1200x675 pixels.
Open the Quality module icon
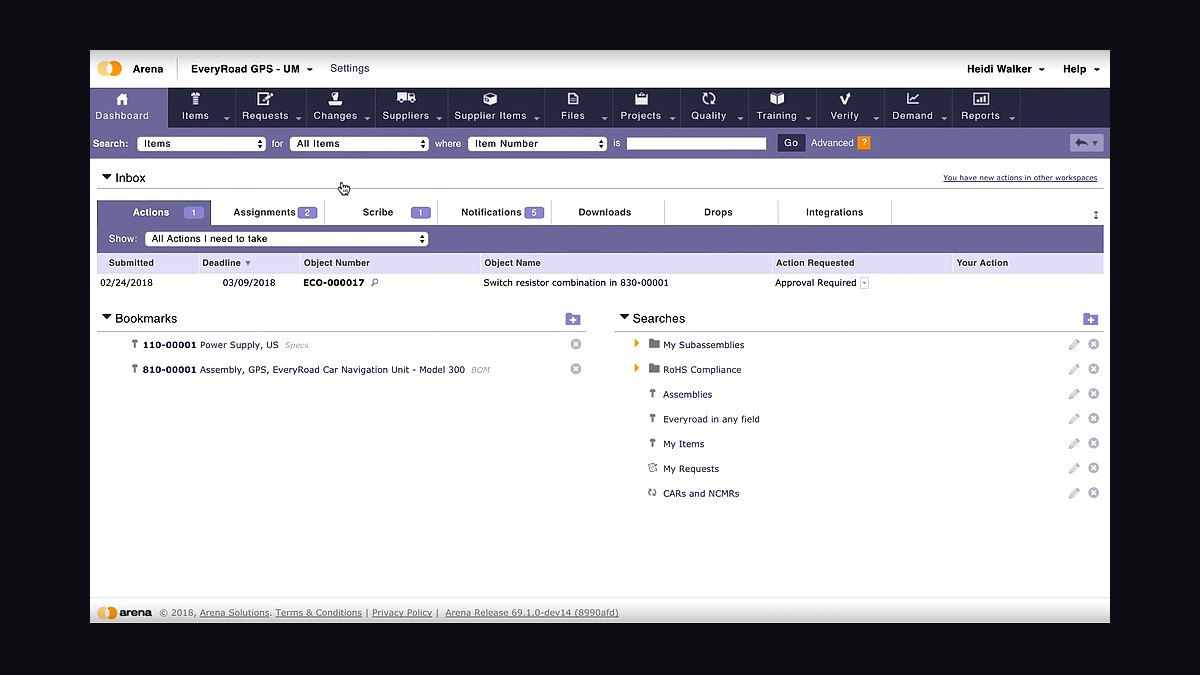[709, 99]
